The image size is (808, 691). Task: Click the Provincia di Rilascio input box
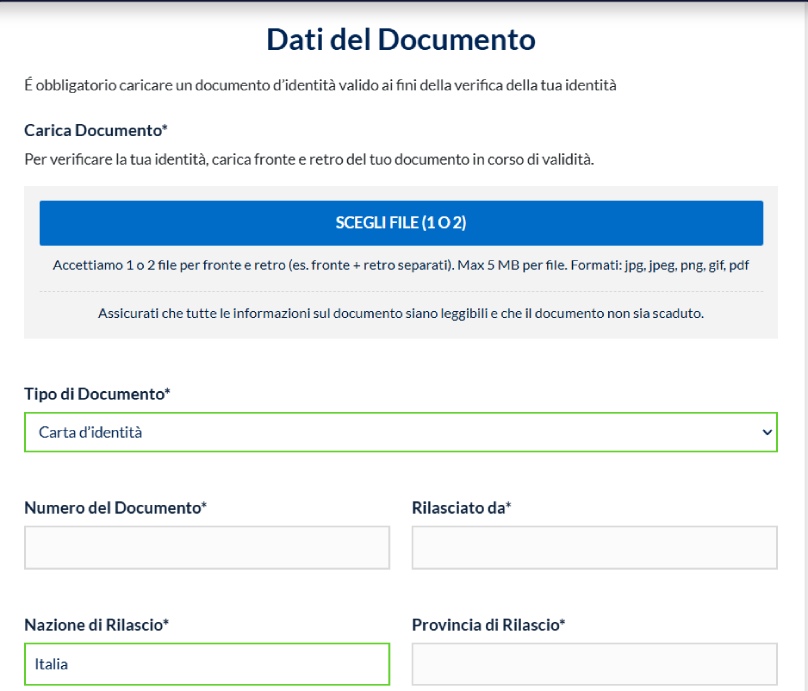pos(594,663)
